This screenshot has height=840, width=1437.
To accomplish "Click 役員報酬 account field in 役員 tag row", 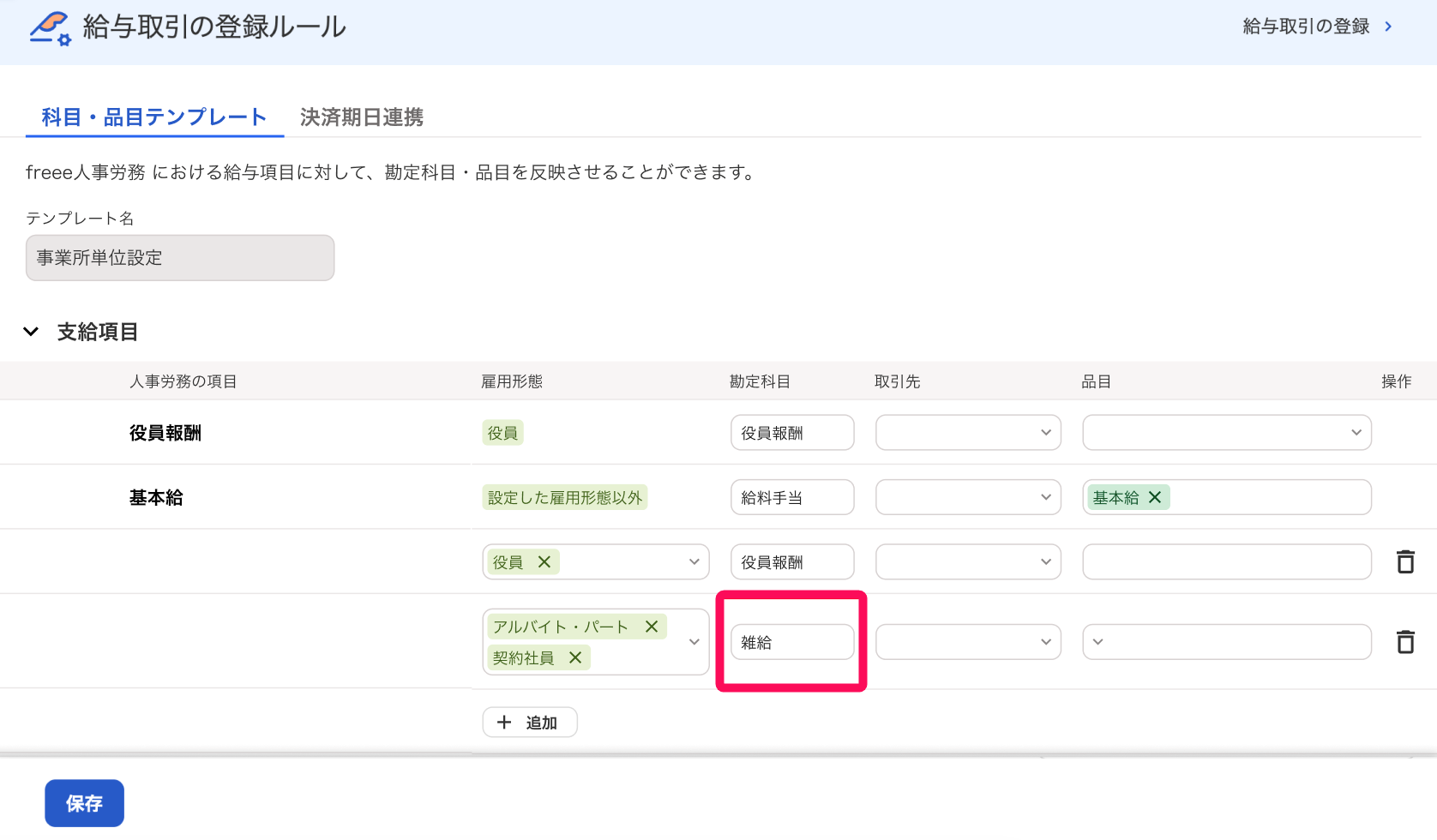I will [x=792, y=562].
